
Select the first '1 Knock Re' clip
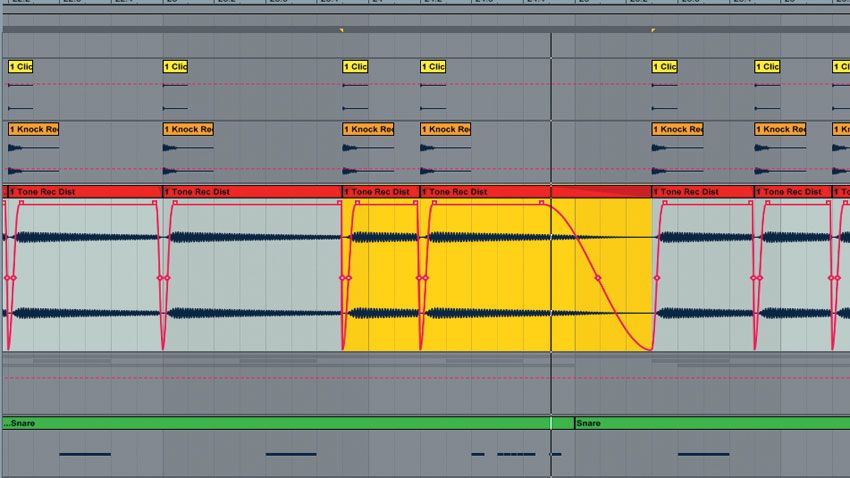[x=34, y=129]
